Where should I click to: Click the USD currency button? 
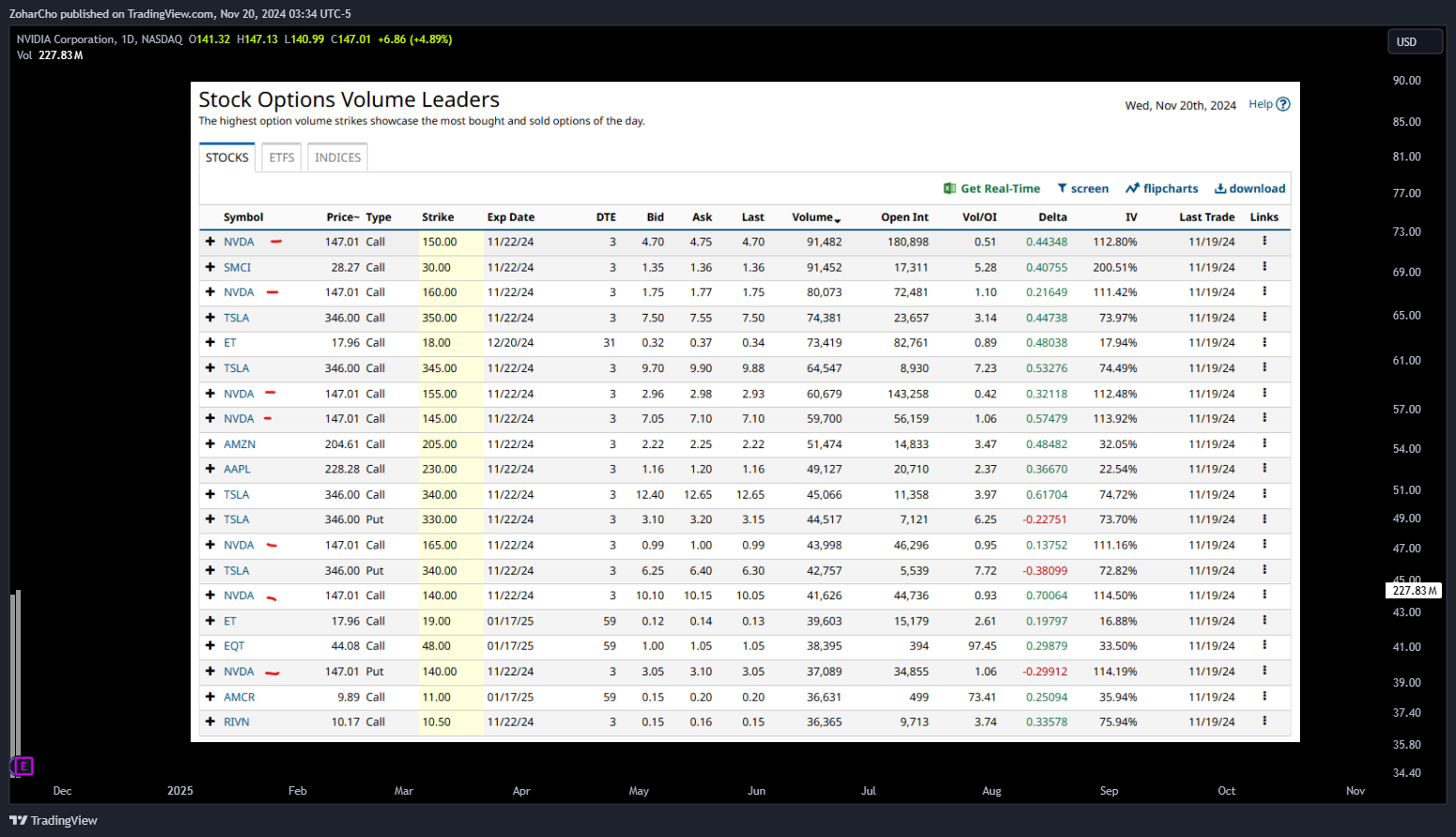coord(1415,41)
